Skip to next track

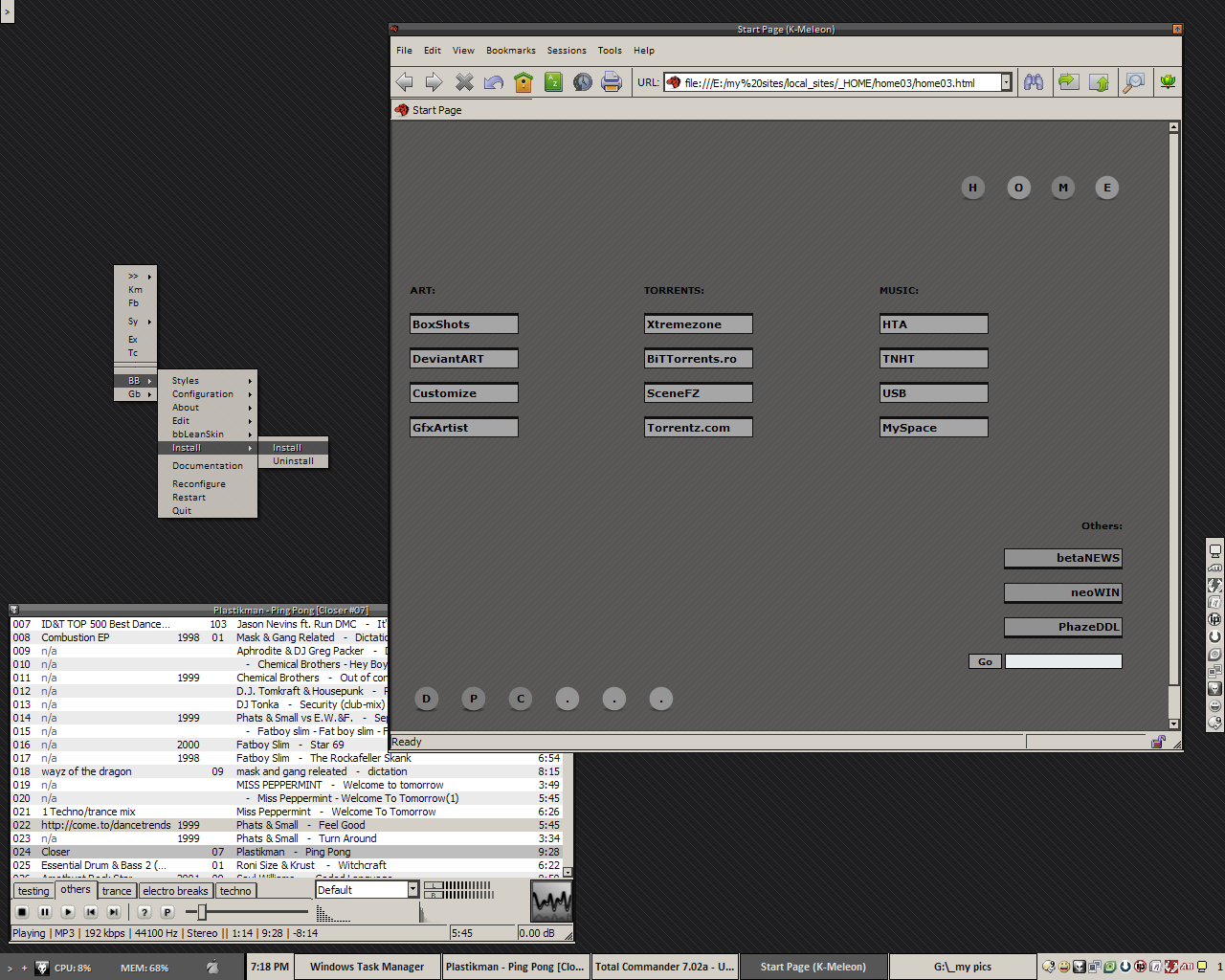(114, 912)
